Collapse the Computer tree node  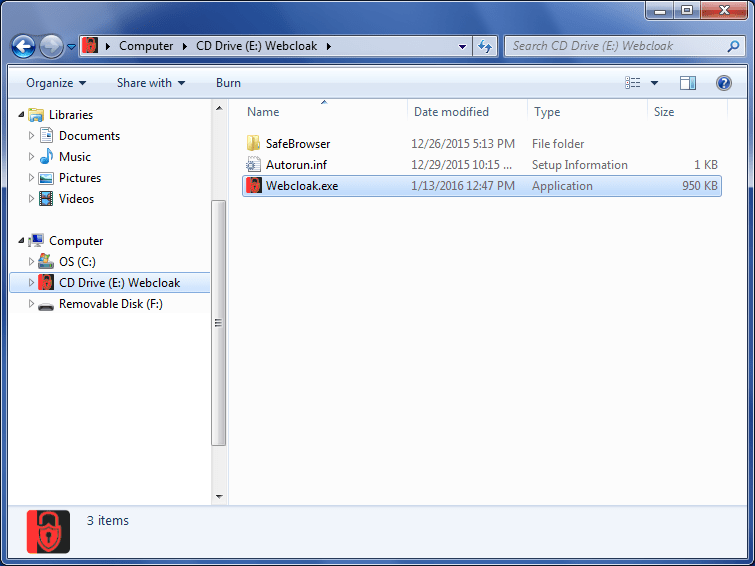tap(21, 240)
